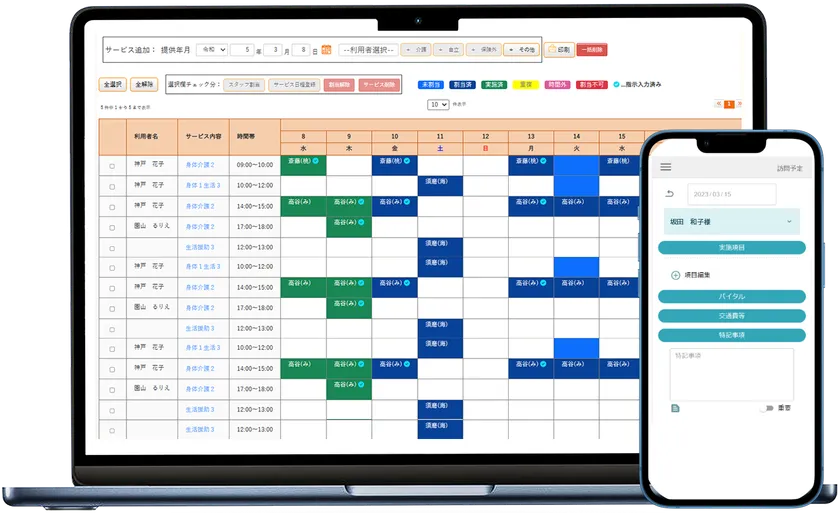
Task: Focus the year input field showing 5
Action: [242, 50]
